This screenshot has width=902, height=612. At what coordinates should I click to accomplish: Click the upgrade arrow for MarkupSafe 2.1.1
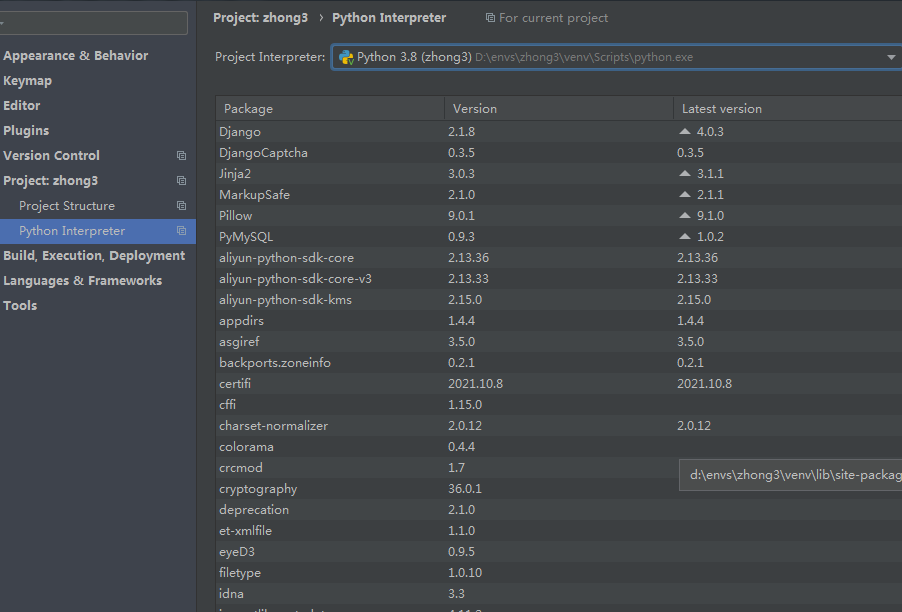[685, 195]
